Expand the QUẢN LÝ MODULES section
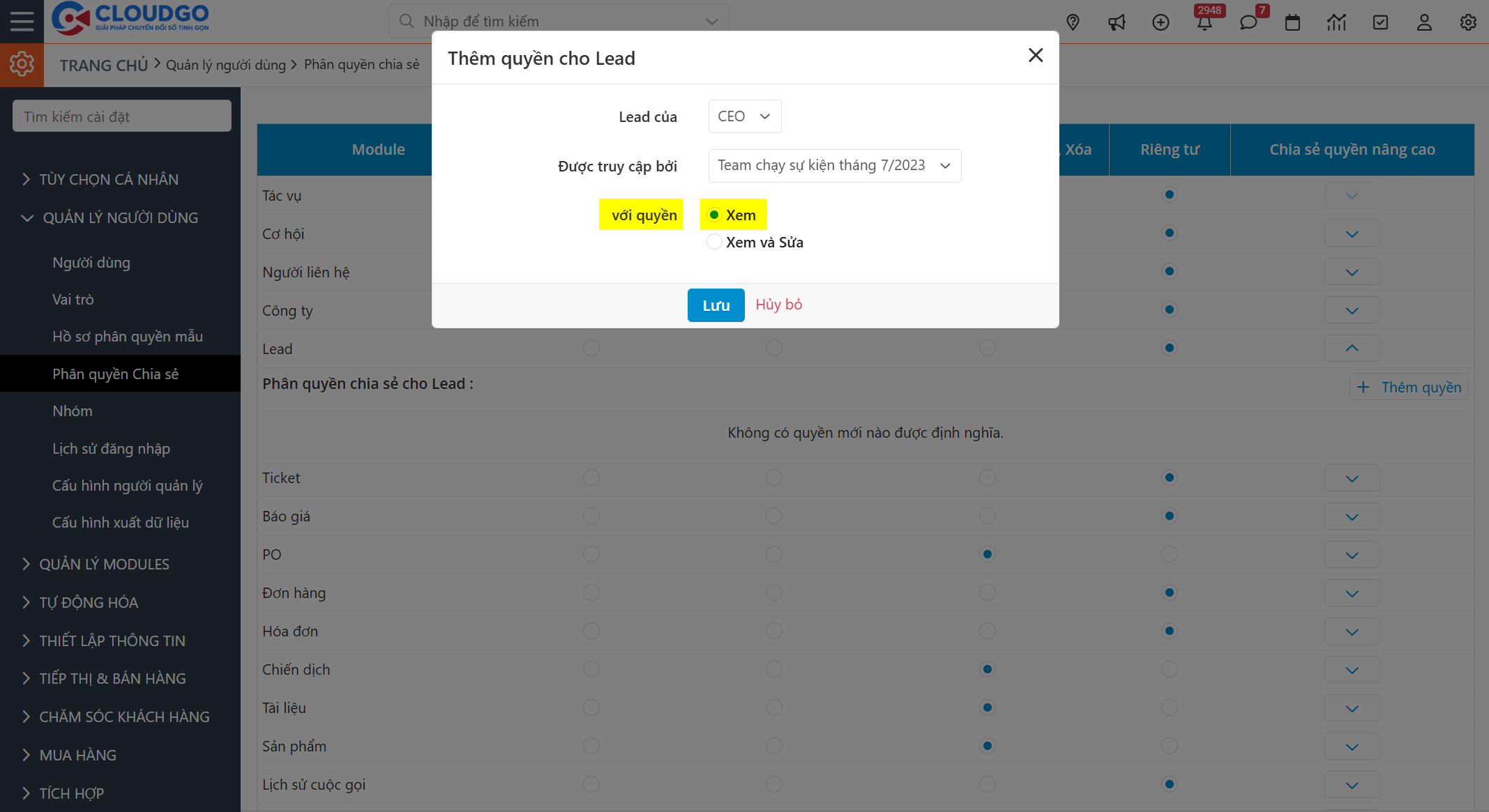Image resolution: width=1489 pixels, height=812 pixels. pos(105,564)
